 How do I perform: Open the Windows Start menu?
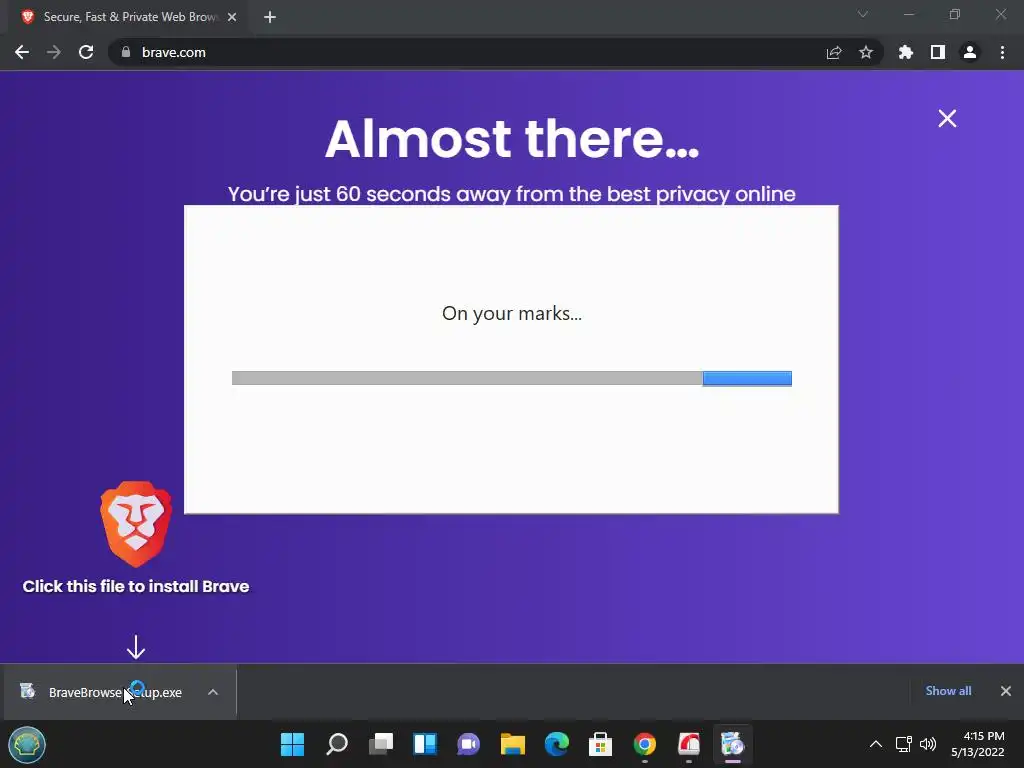click(x=292, y=744)
